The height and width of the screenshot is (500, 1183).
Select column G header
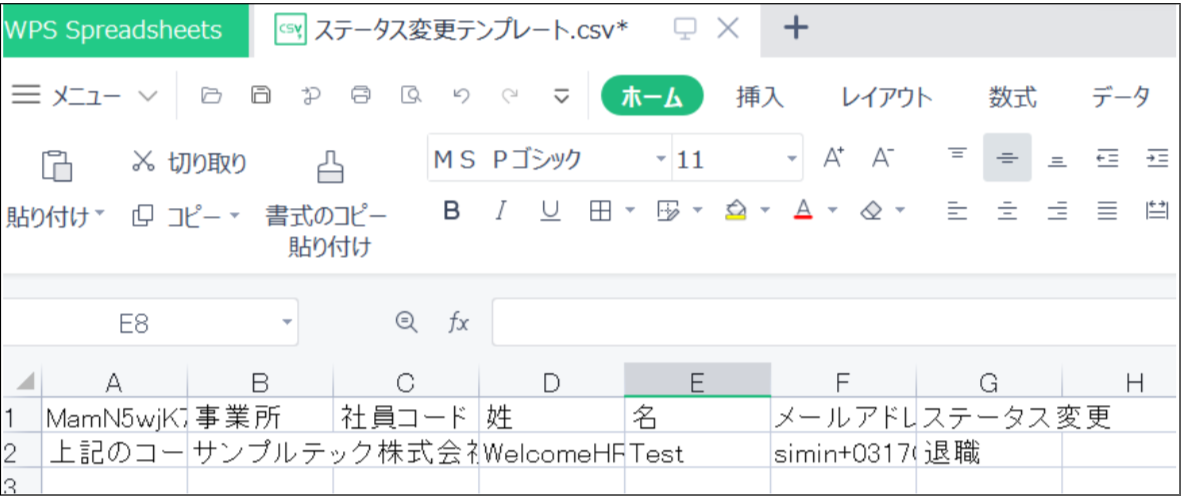click(x=989, y=382)
